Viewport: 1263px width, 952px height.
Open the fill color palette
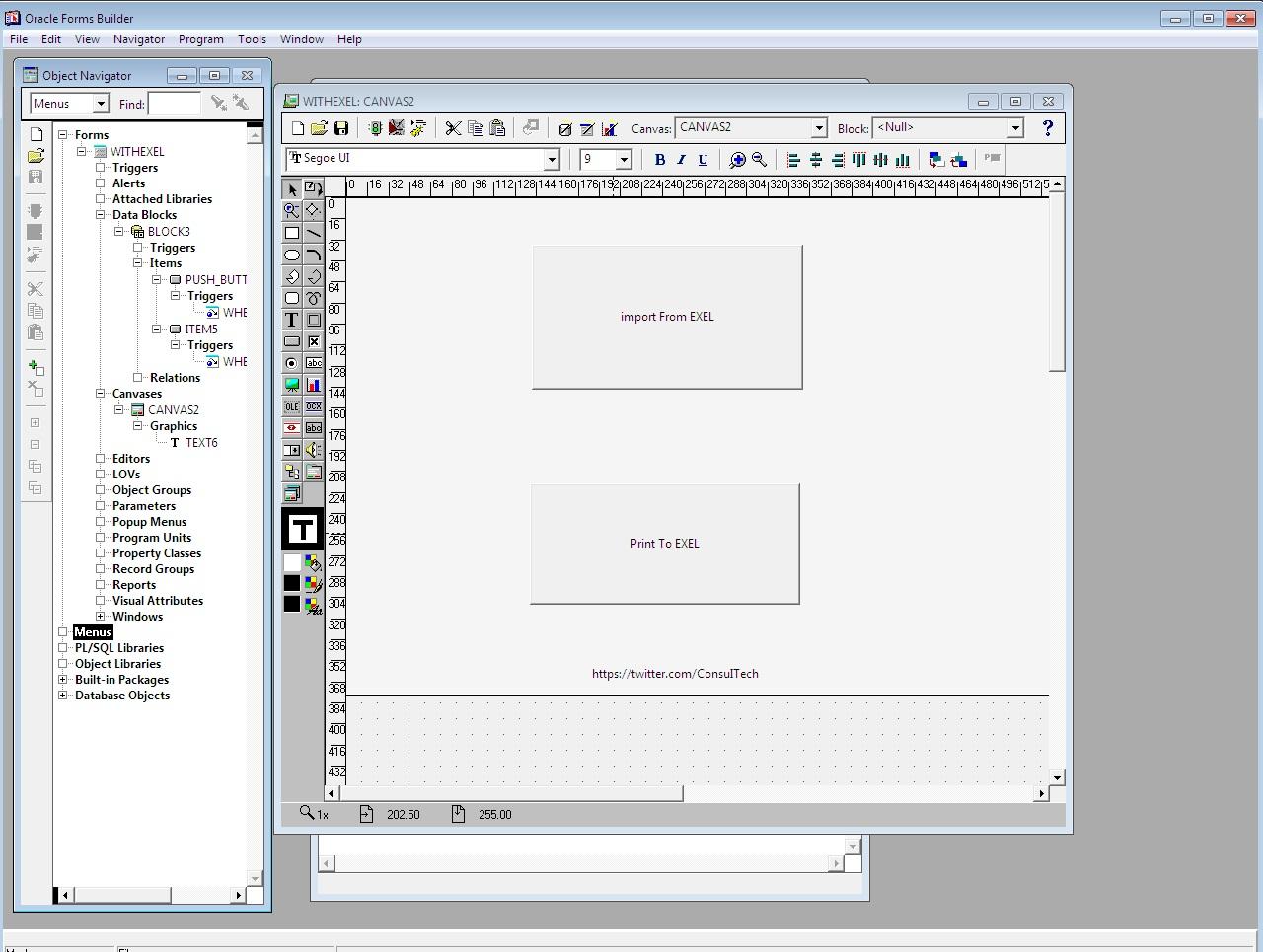pos(313,563)
